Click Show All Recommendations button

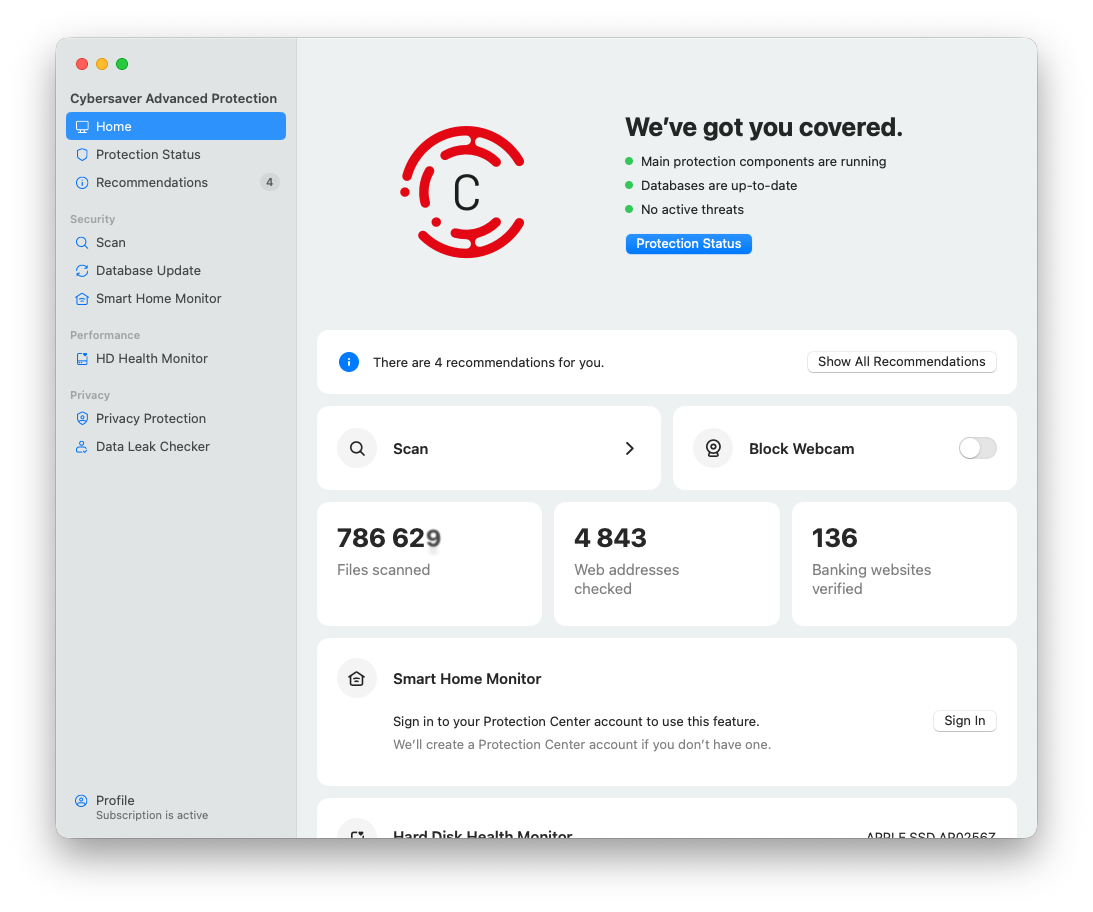pos(901,362)
